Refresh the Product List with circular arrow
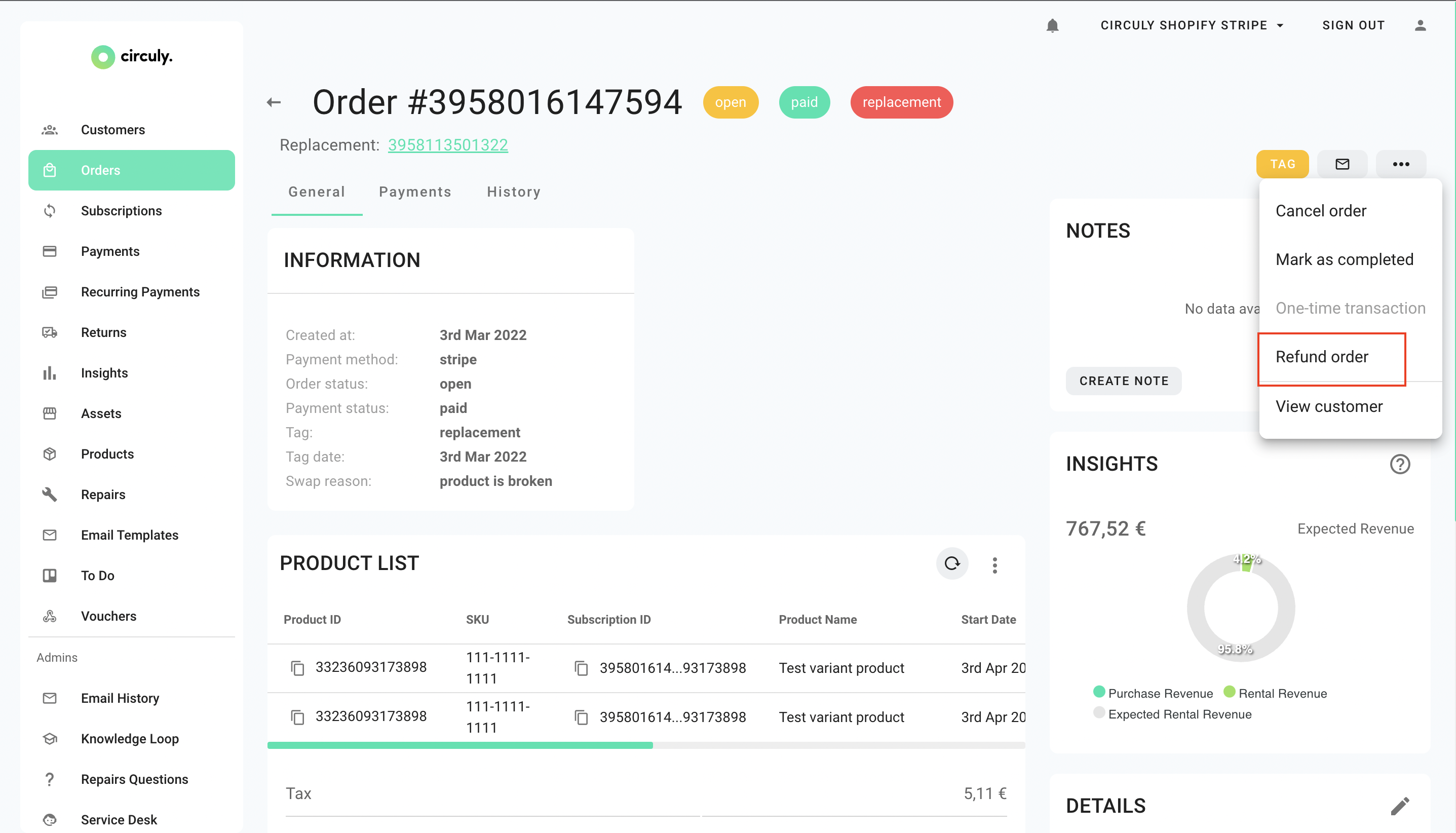 951,563
